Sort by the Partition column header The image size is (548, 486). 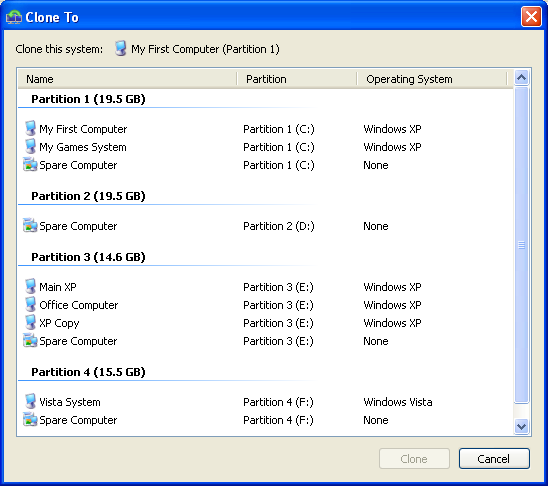coord(297,79)
